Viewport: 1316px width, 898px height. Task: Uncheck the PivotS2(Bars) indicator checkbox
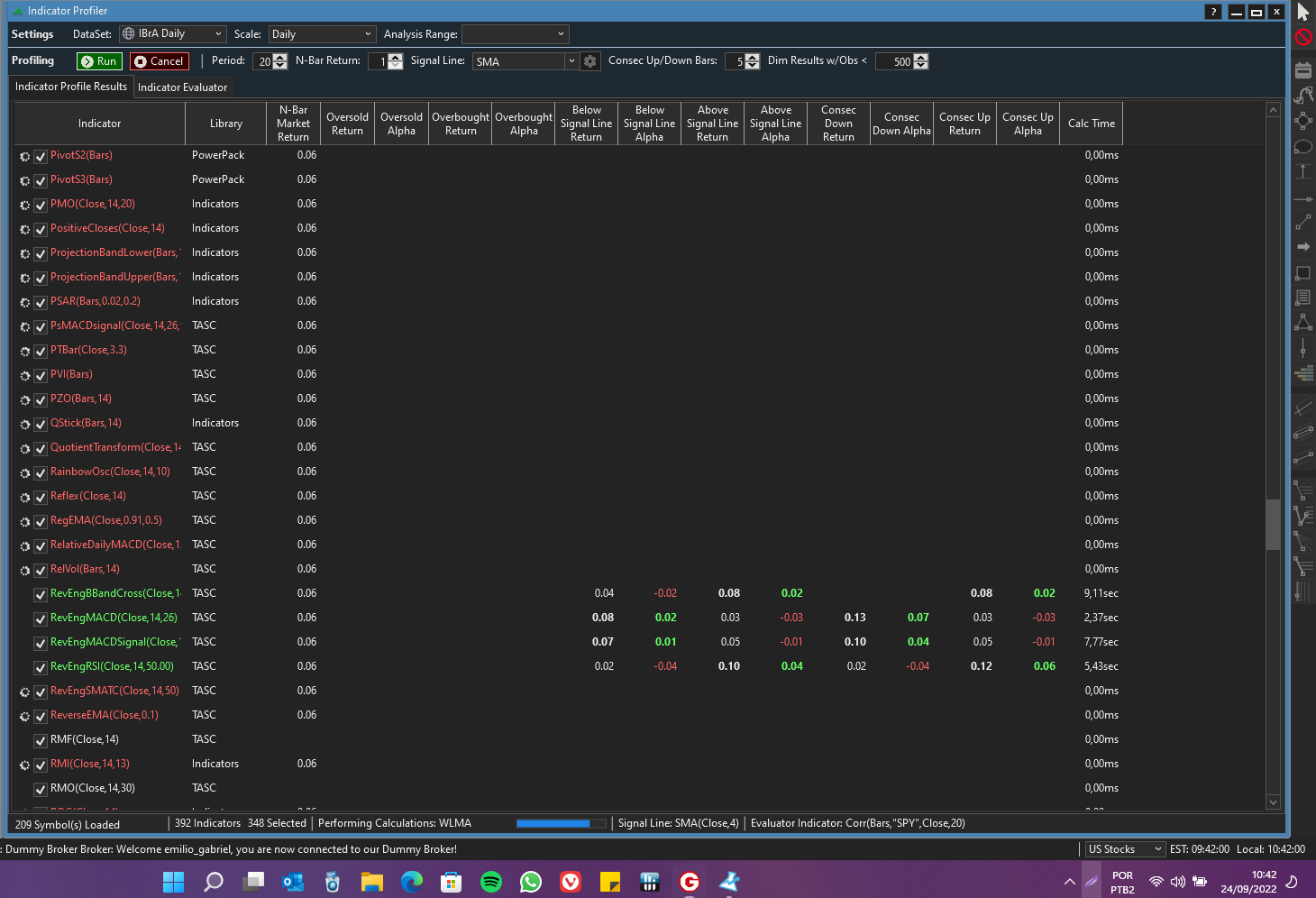tap(41, 156)
